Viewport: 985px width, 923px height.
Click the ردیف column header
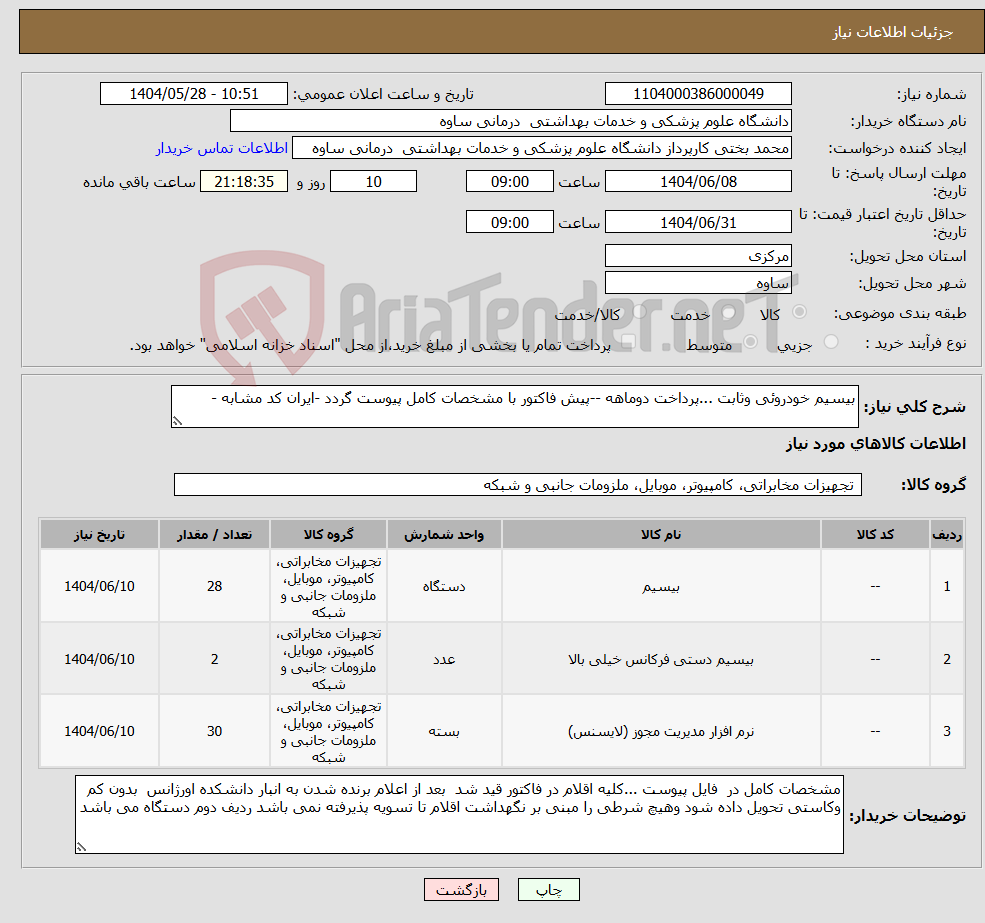(947, 535)
